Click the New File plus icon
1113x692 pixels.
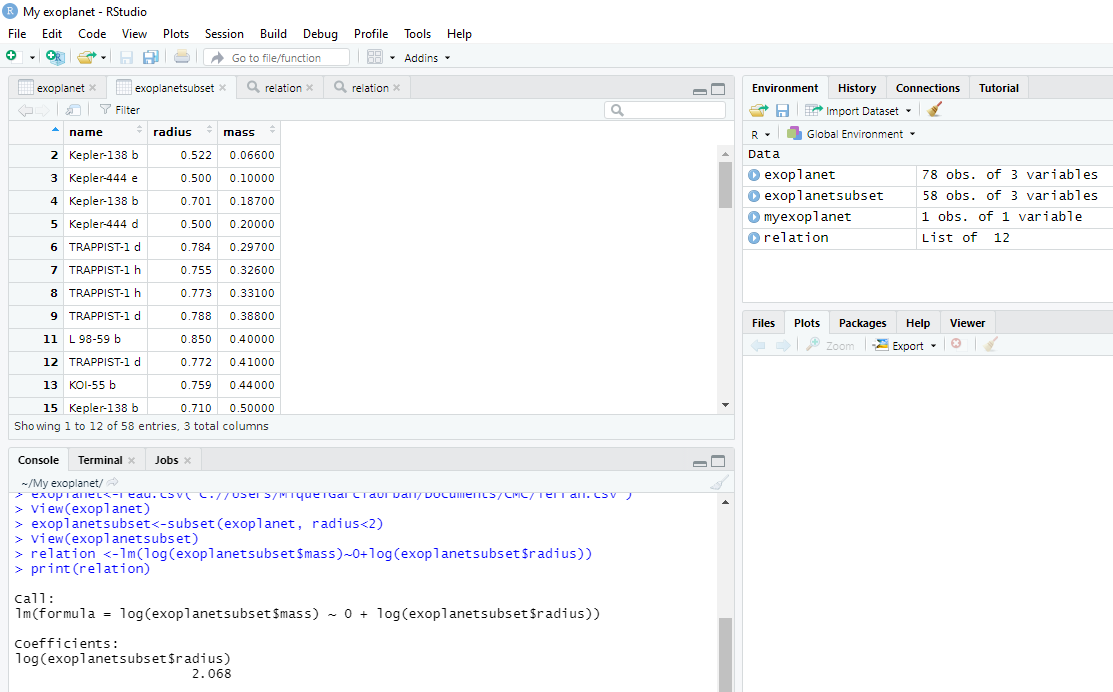(x=12, y=57)
